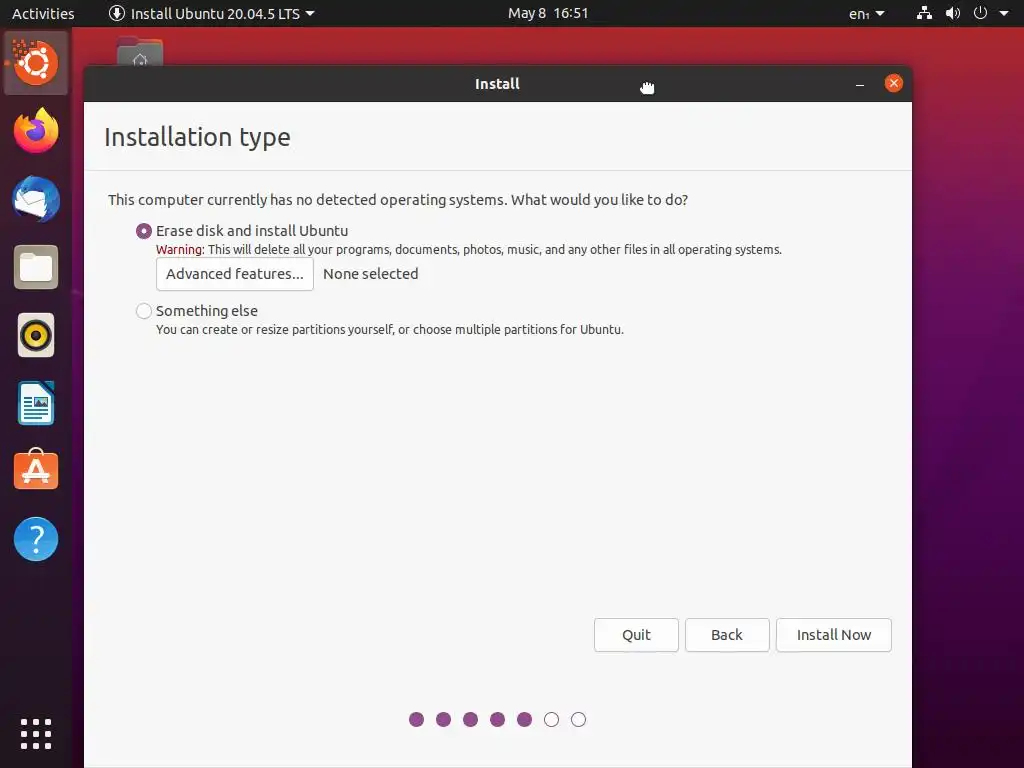Launch Rhythmbox music player
This screenshot has width=1024, height=768.
click(36, 336)
